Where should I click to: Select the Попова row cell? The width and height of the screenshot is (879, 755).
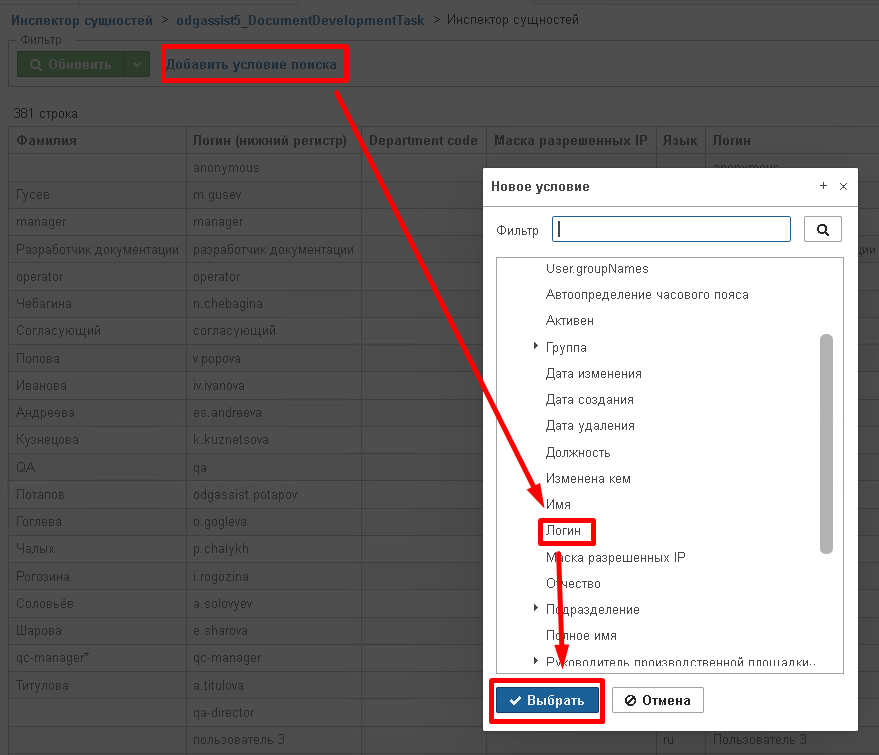[x=97, y=358]
